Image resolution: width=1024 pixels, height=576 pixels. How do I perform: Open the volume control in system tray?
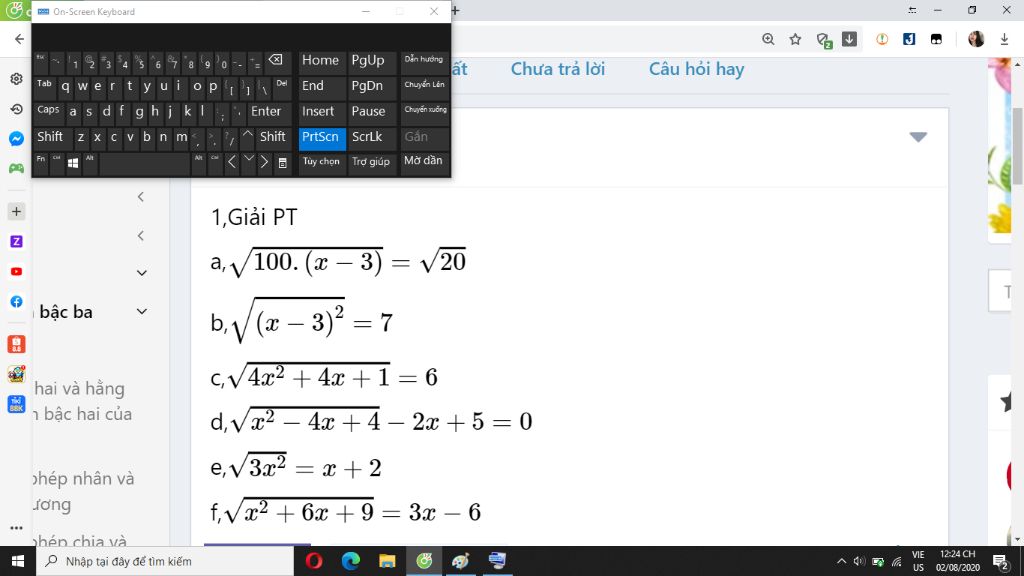pos(859,561)
